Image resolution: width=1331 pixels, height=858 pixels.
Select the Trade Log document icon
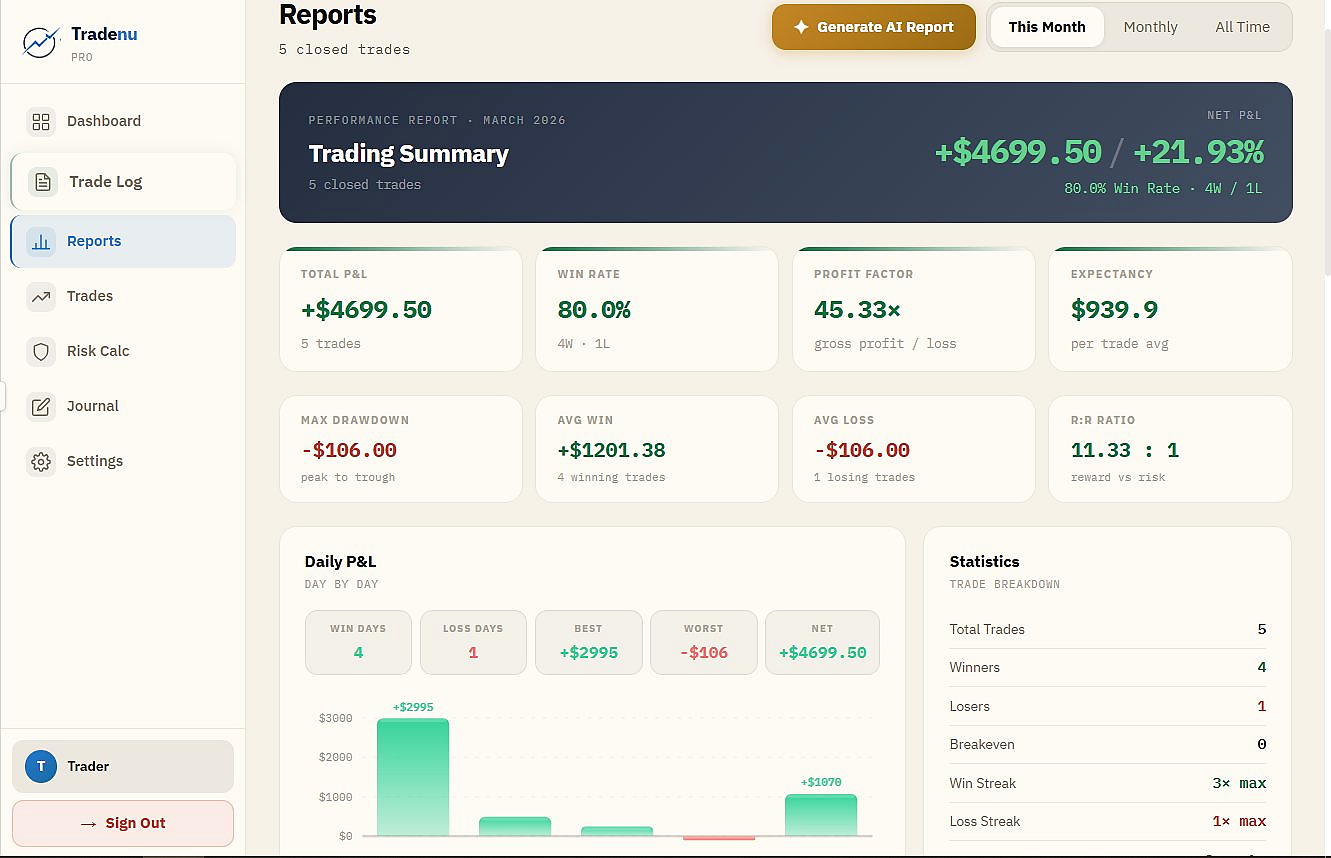point(41,181)
